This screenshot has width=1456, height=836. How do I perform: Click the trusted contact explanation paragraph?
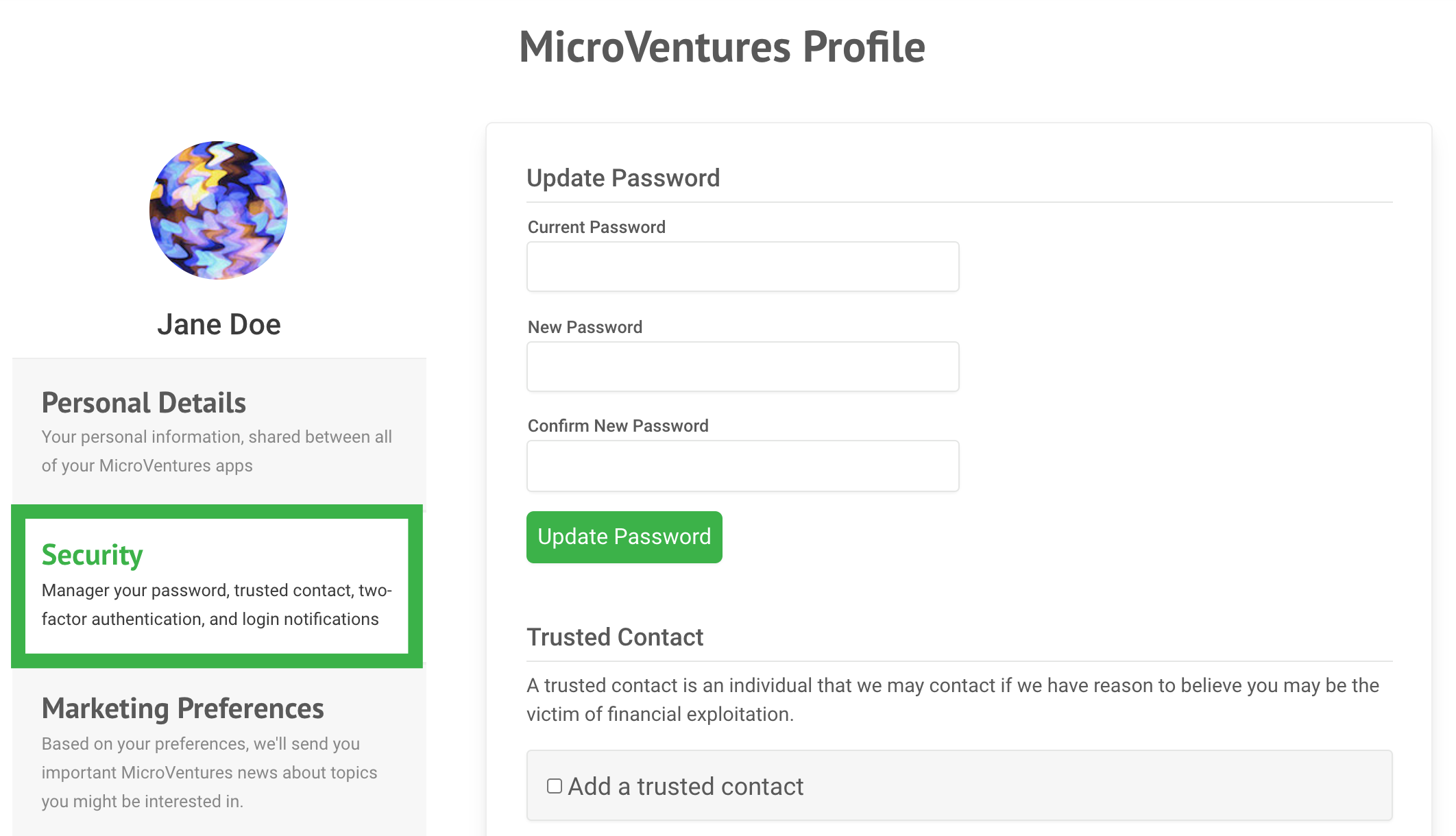[953, 700]
